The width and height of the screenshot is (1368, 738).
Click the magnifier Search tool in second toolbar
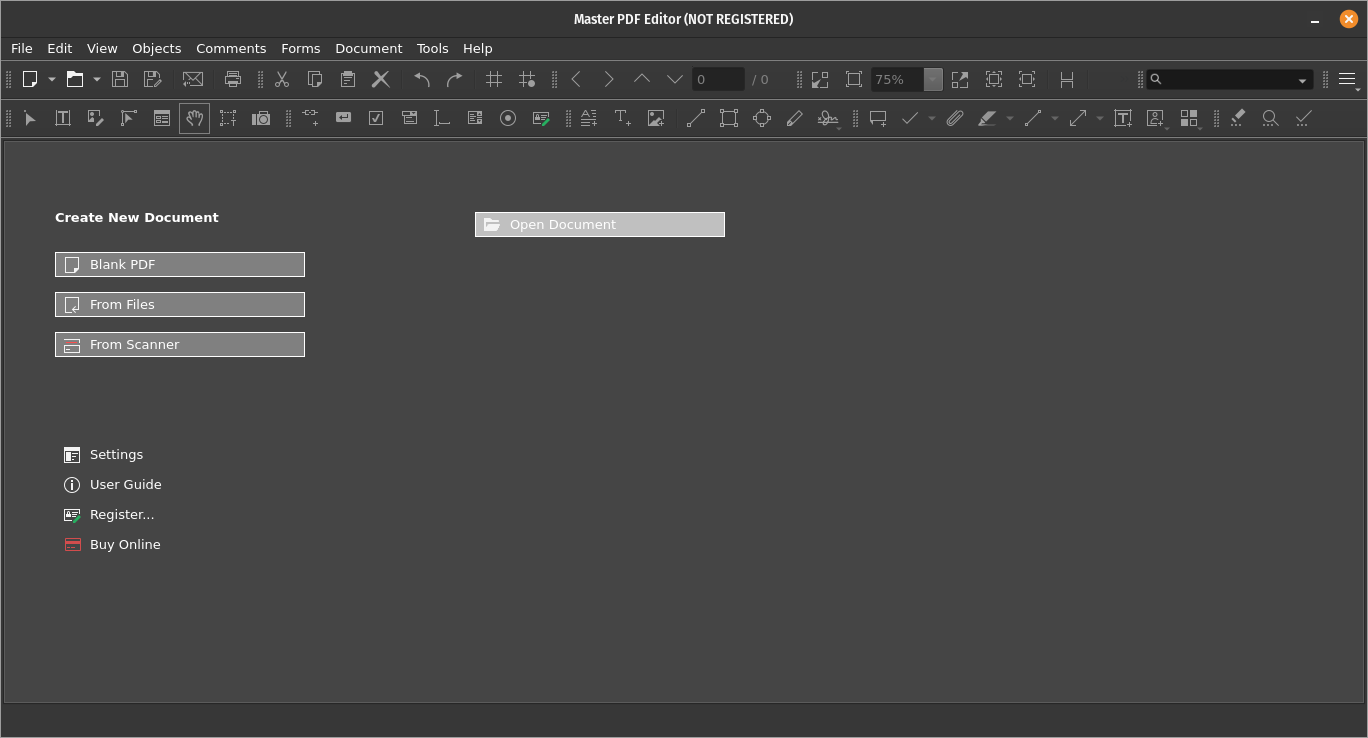(x=1270, y=118)
